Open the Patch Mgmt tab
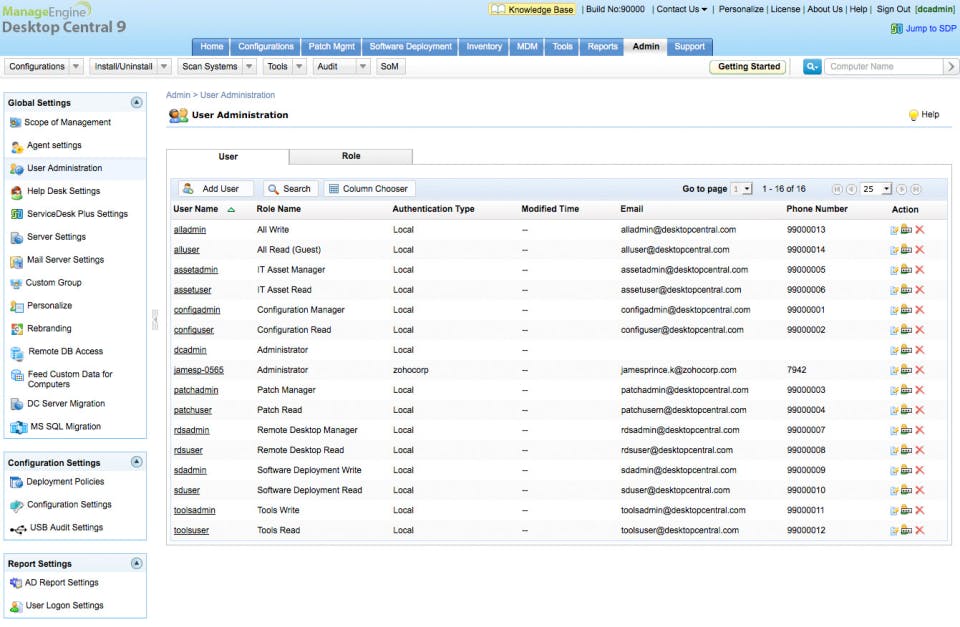Image resolution: width=960 pixels, height=627 pixels. [330, 46]
